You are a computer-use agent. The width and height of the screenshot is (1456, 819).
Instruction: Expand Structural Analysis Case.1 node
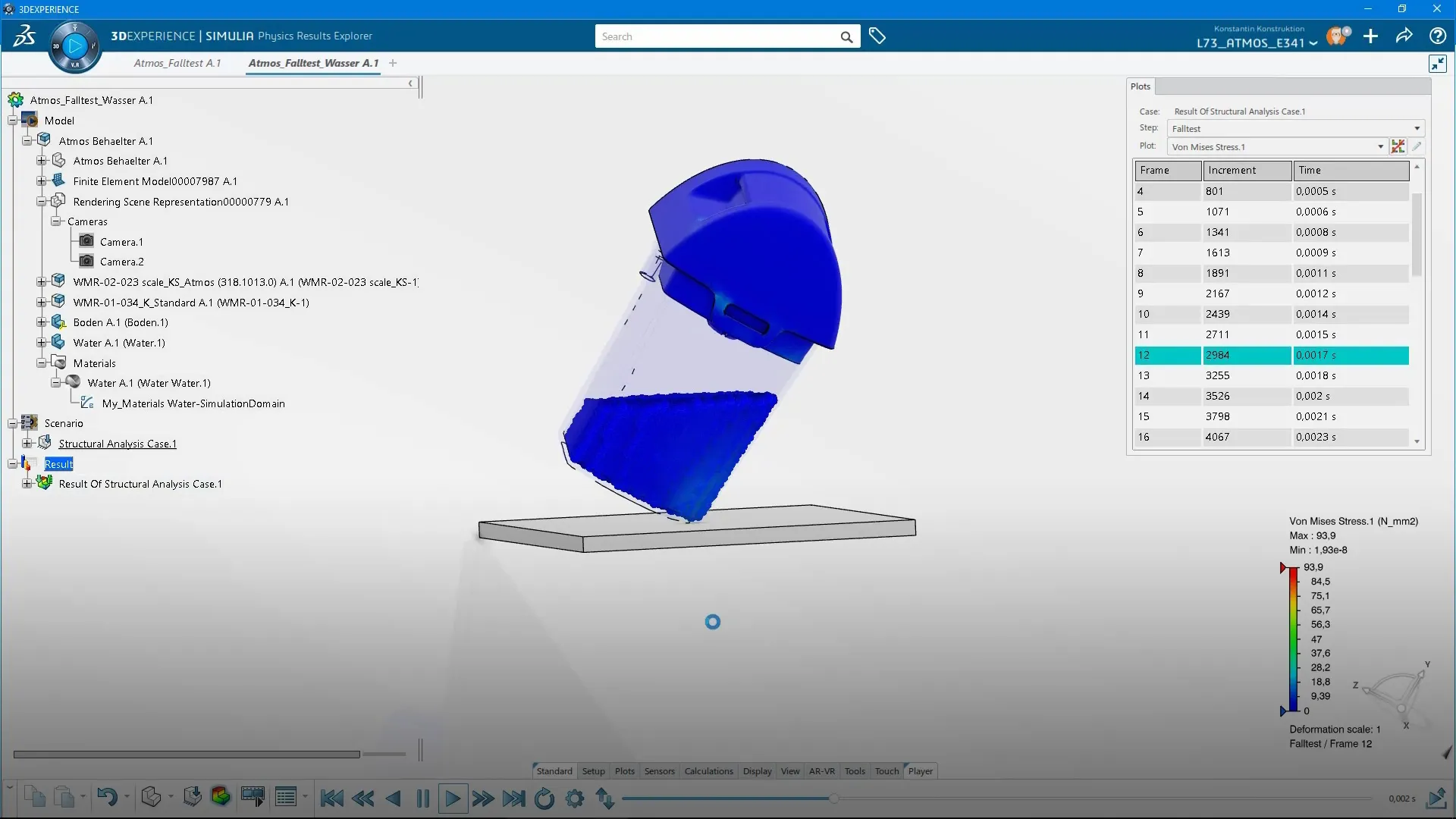[x=27, y=444]
